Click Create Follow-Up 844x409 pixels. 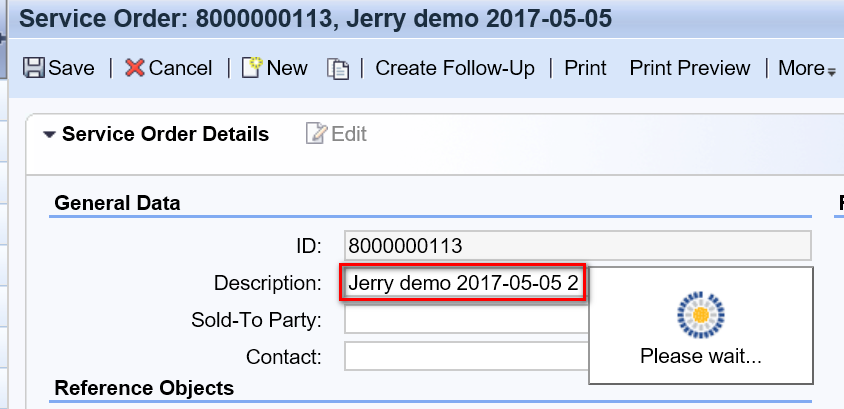455,68
